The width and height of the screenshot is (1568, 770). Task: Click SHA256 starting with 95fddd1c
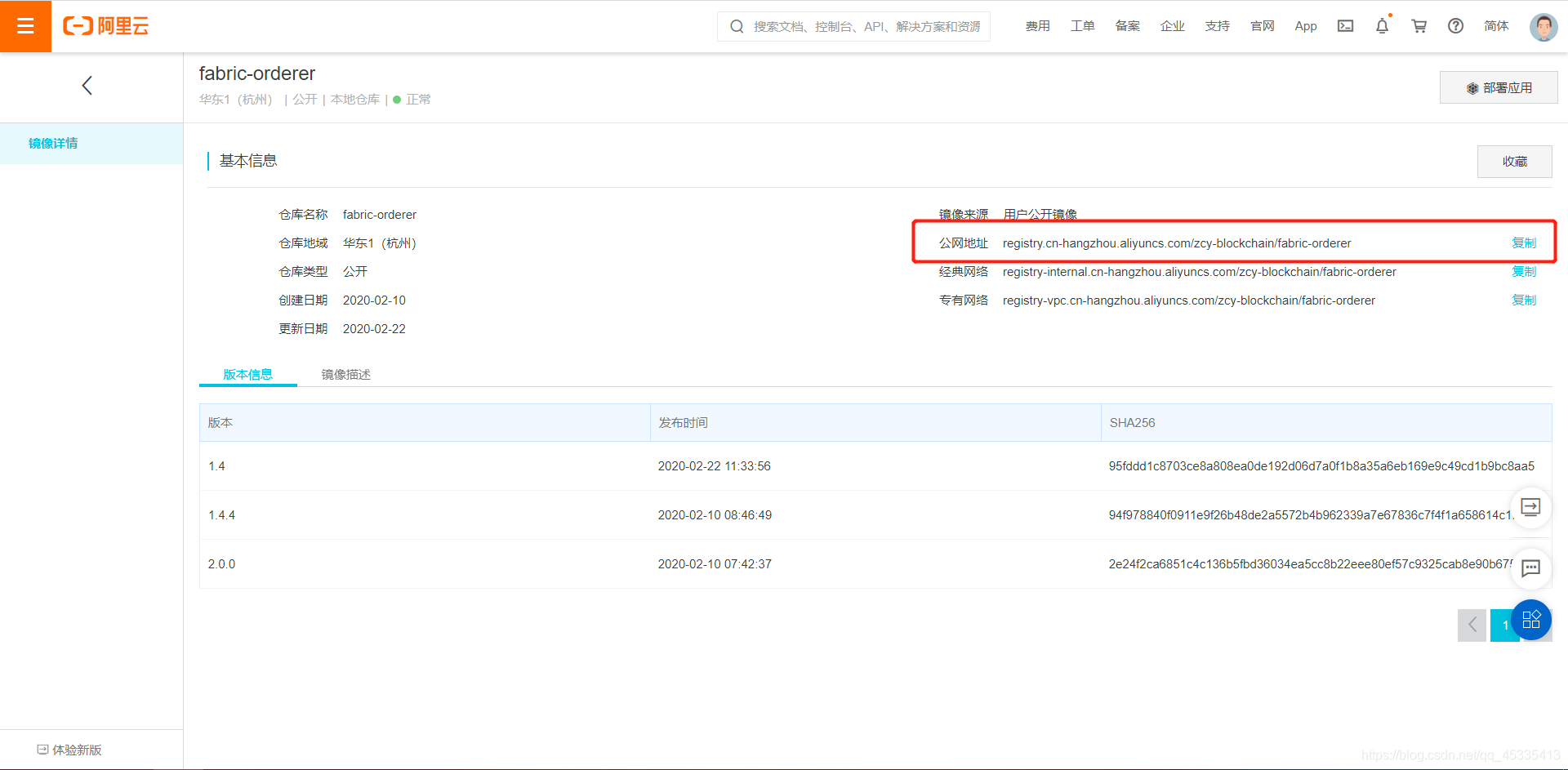tap(1321, 466)
